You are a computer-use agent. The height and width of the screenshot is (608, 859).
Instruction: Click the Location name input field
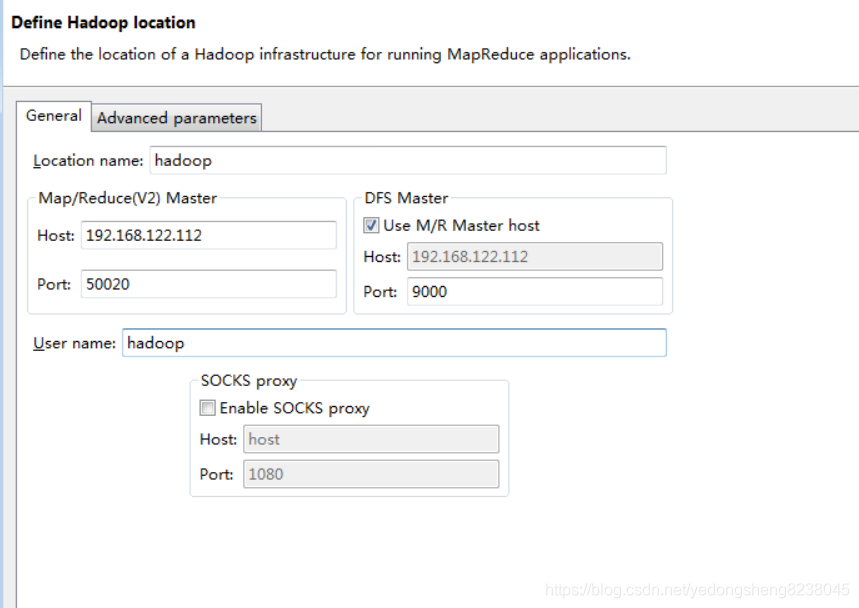click(x=408, y=160)
